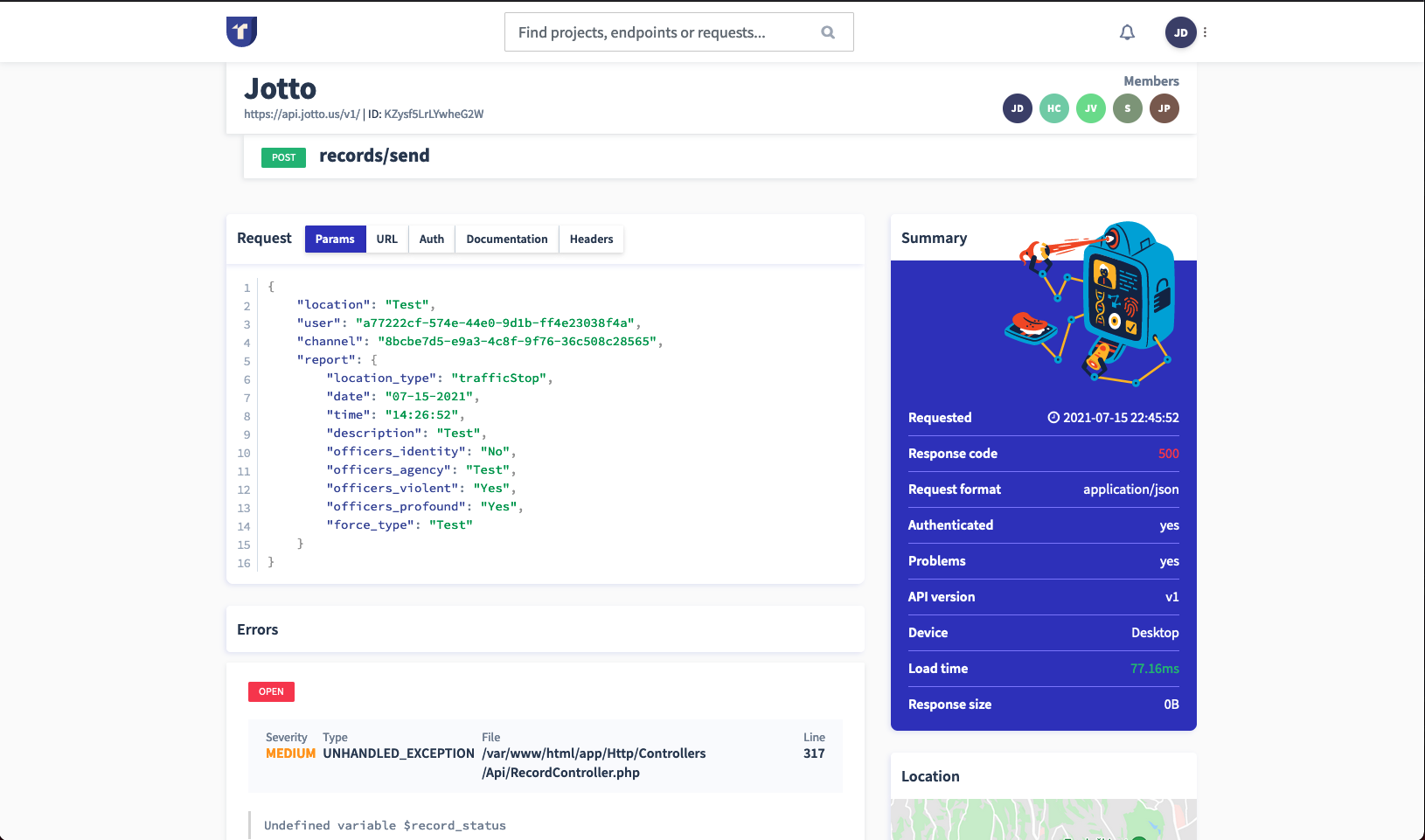Focus the Find projects search field
This screenshot has height=840, width=1425.
(x=679, y=32)
